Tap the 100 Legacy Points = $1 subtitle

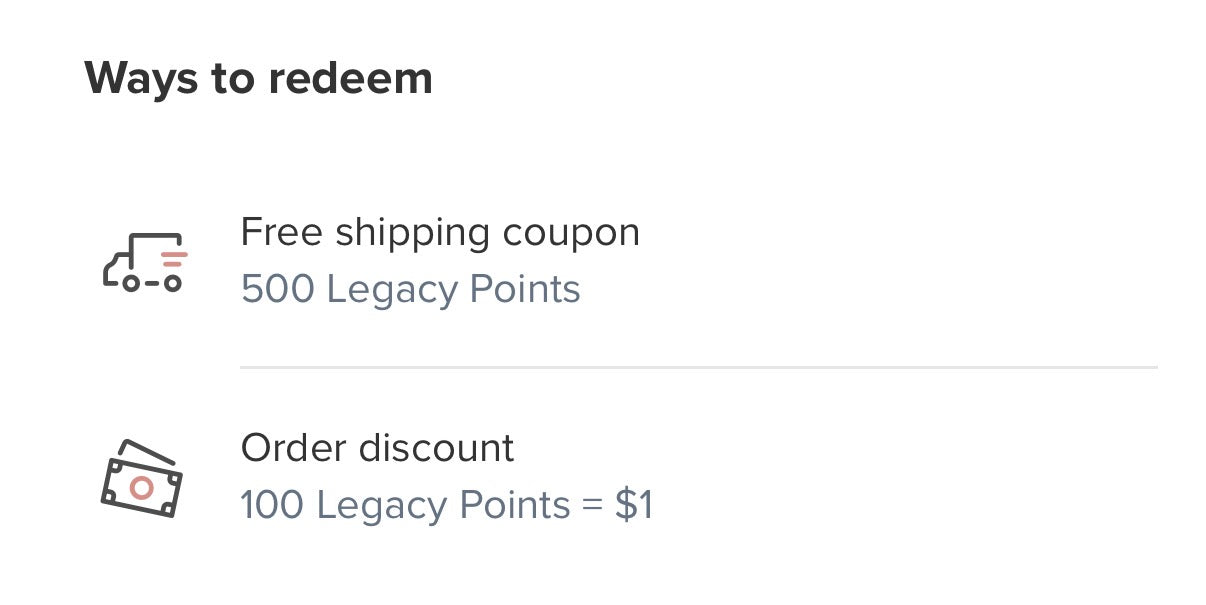coord(446,505)
